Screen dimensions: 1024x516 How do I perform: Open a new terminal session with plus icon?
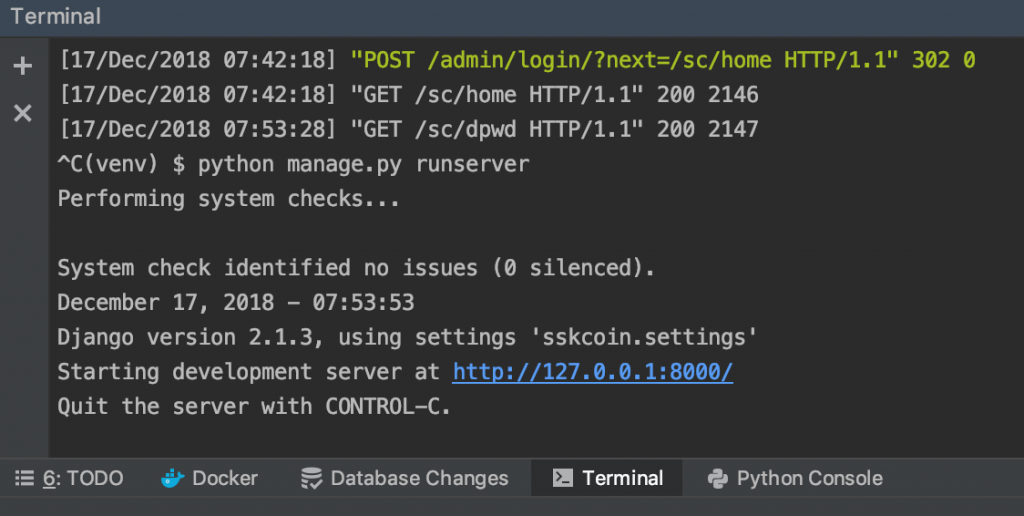(22, 67)
